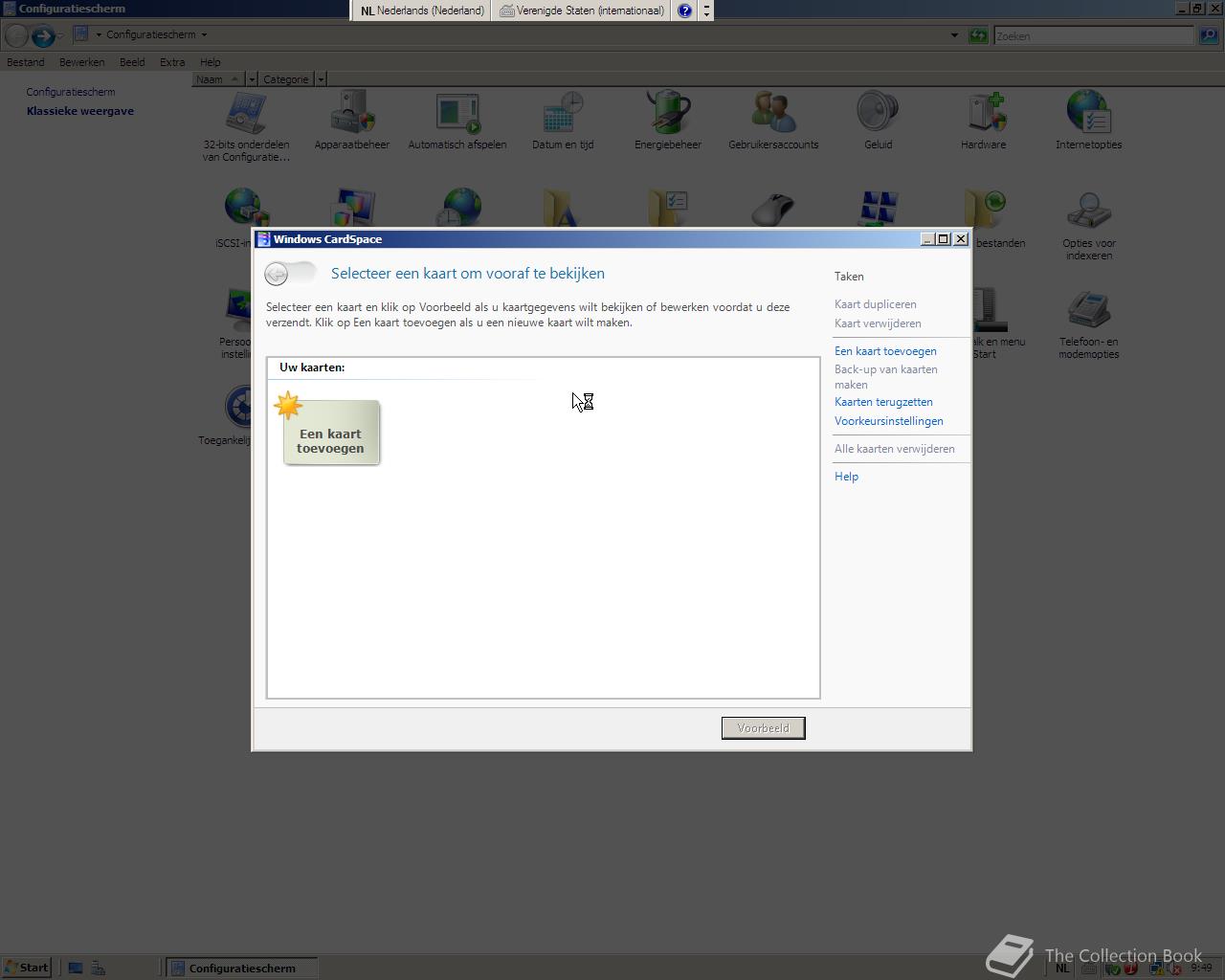Open the address bar history dropdown
Image resolution: width=1225 pixels, height=980 pixels.
point(954,35)
